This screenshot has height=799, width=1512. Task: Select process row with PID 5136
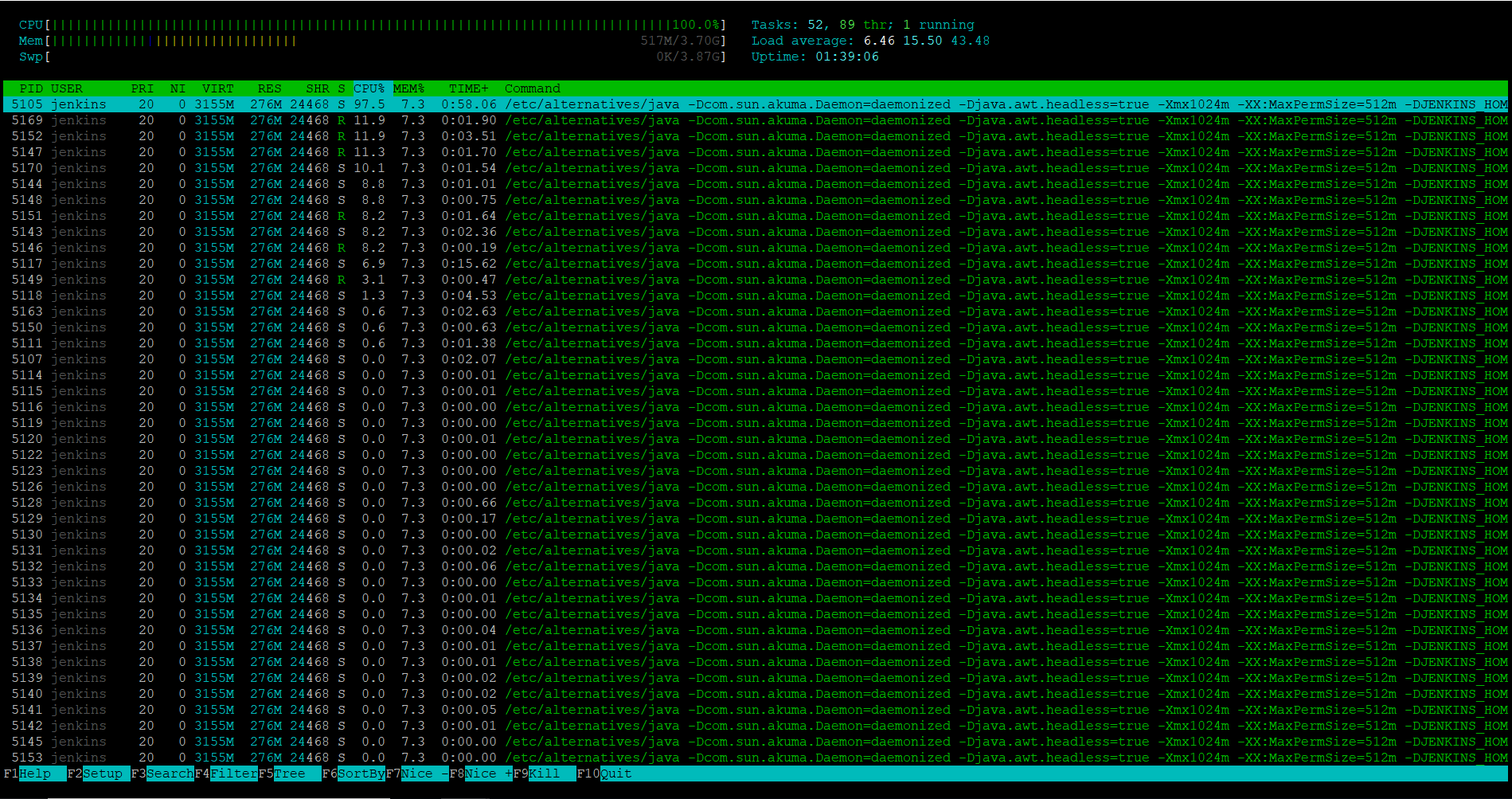756,630
